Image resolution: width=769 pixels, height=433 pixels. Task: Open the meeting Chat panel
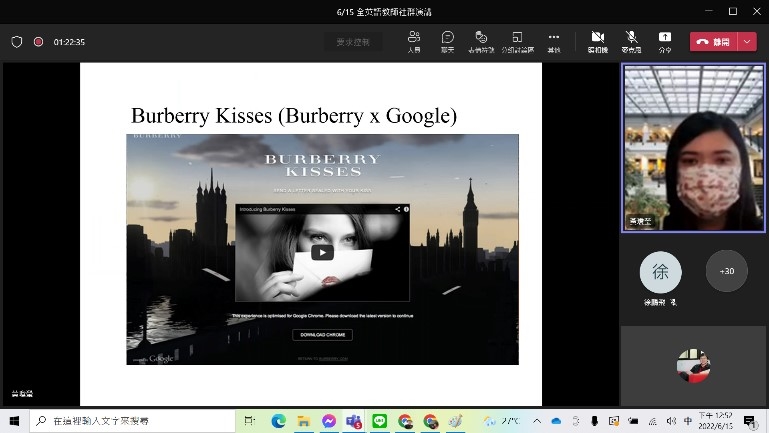click(x=447, y=41)
